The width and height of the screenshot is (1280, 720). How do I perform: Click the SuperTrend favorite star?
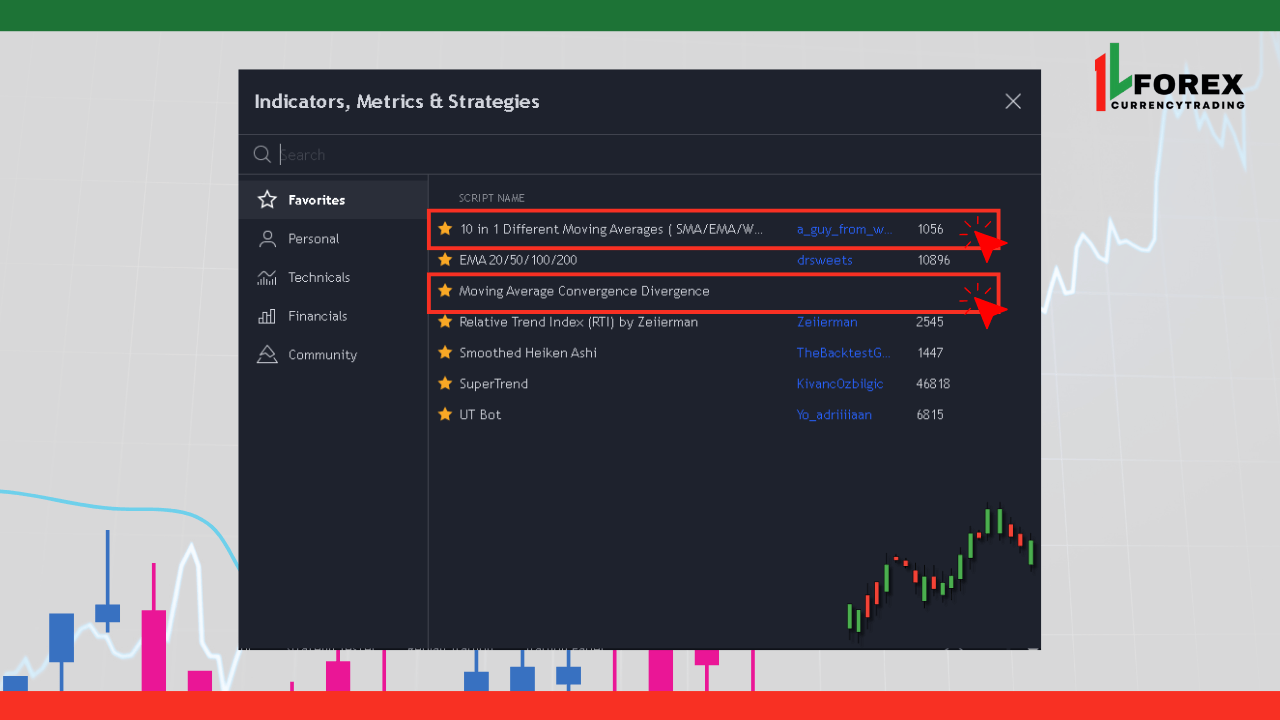pyautogui.click(x=445, y=384)
